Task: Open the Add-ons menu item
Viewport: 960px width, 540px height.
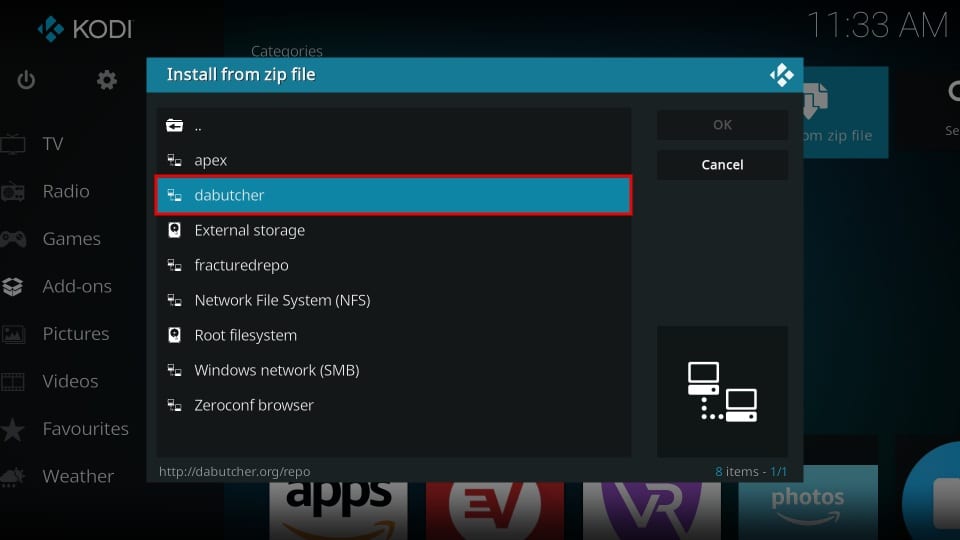Action: [x=77, y=286]
